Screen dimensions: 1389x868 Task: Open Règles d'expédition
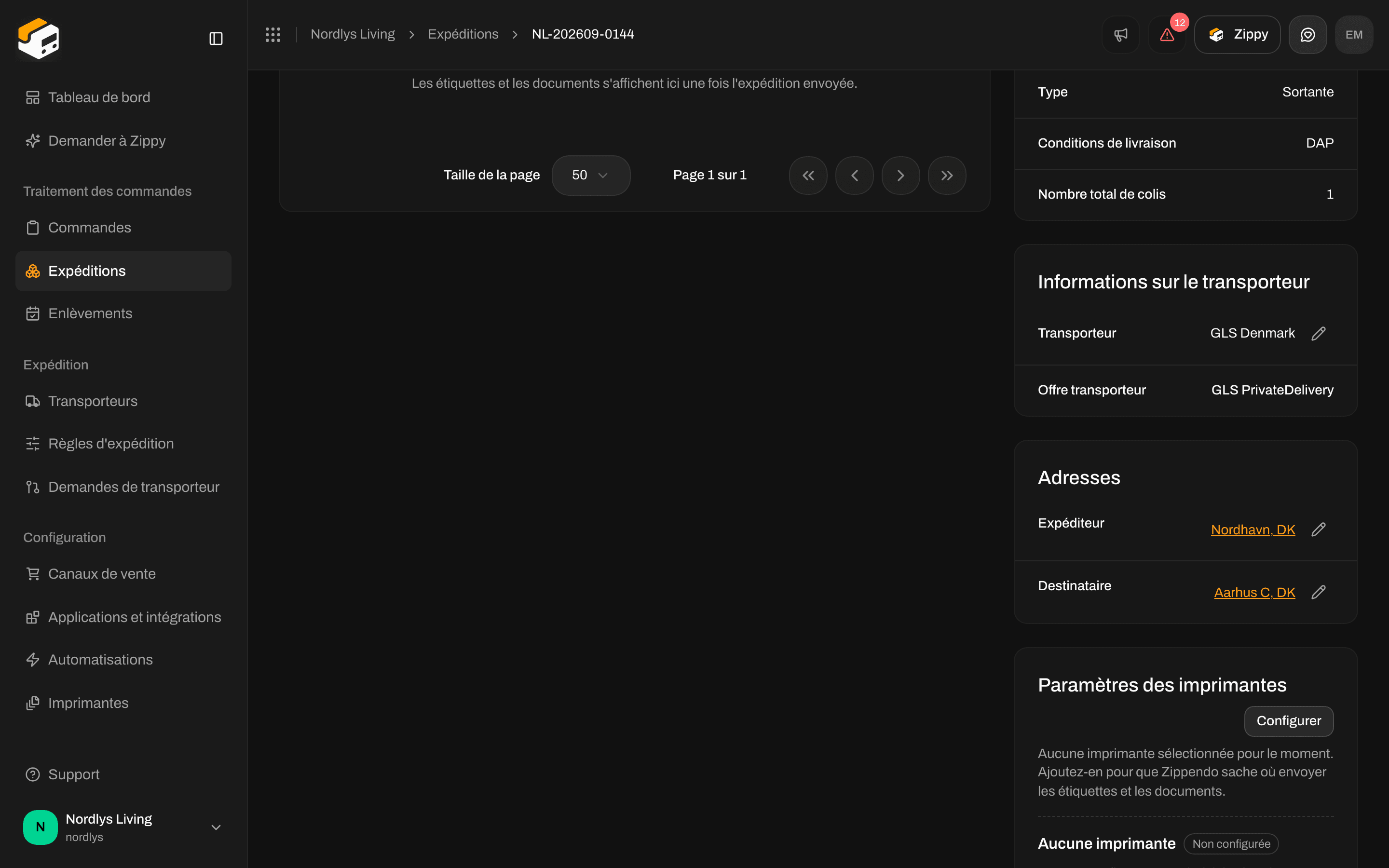pos(123,444)
